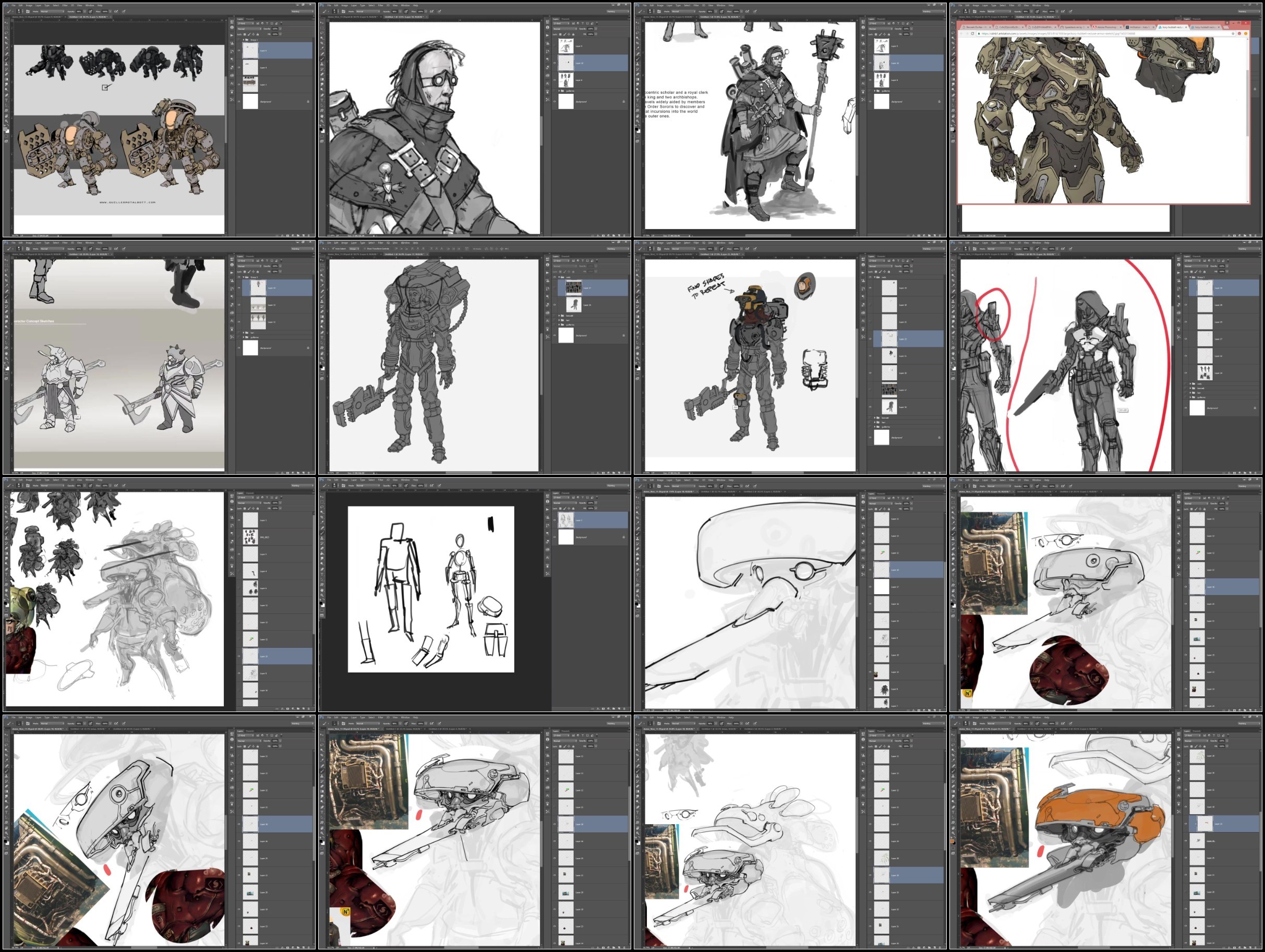Screen dimensions: 1265x952
Task: Enable the airbrush icon in the shield-robots frame's options bar
Action: click(x=116, y=11)
